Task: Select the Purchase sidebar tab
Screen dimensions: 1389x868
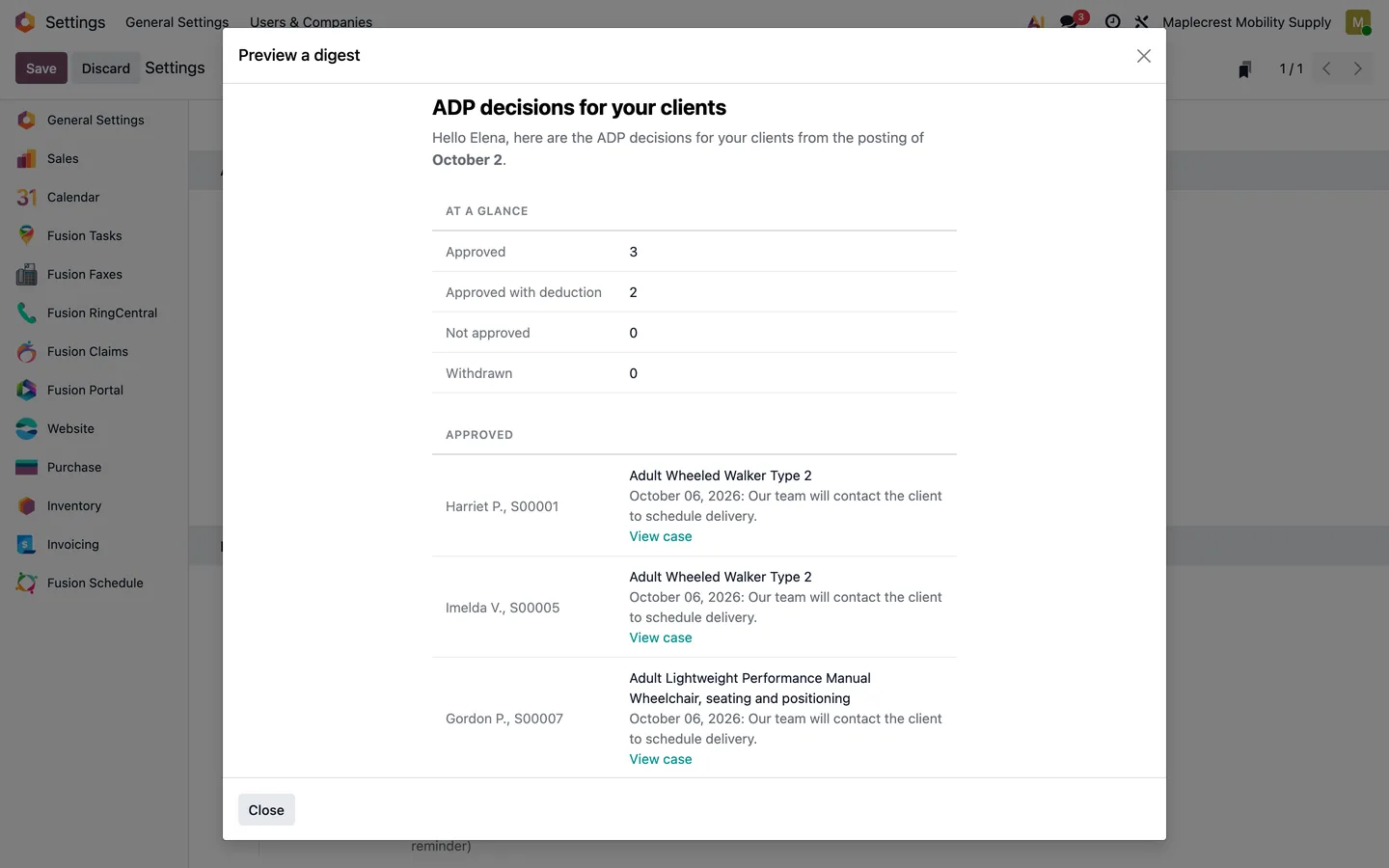Action: [x=94, y=467]
